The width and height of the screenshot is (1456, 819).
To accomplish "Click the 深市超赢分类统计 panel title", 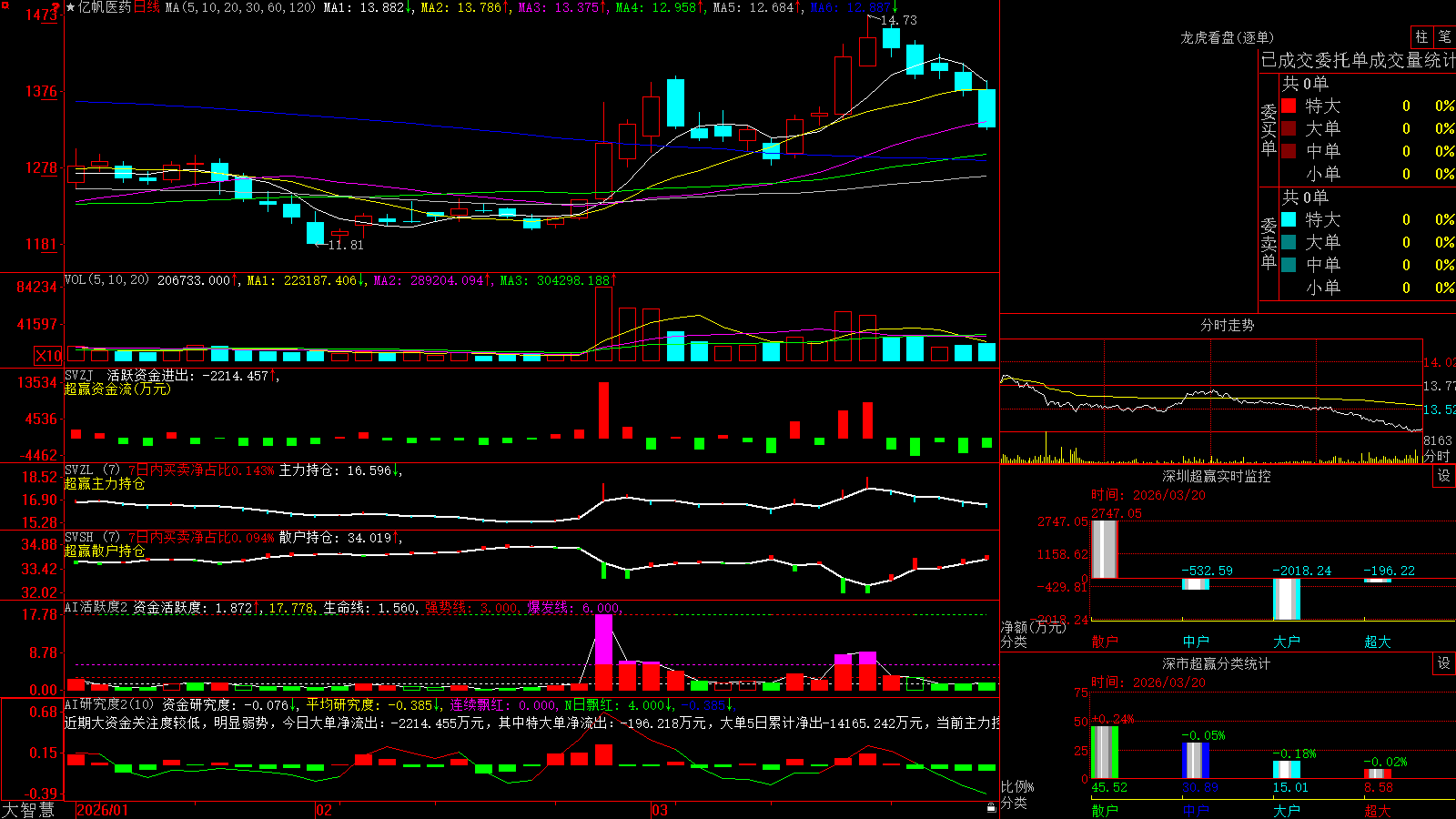I will (x=1216, y=663).
